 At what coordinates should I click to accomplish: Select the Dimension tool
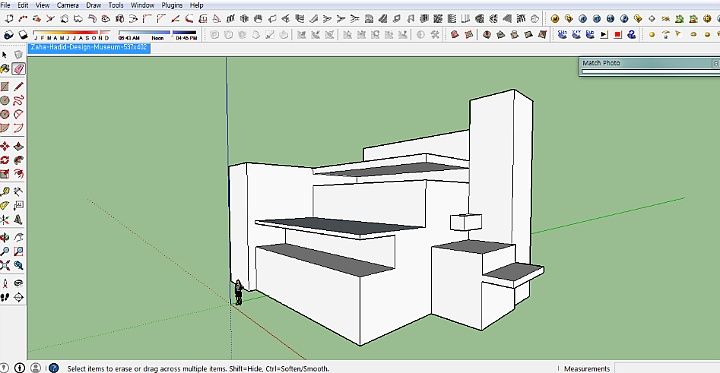click(x=18, y=192)
